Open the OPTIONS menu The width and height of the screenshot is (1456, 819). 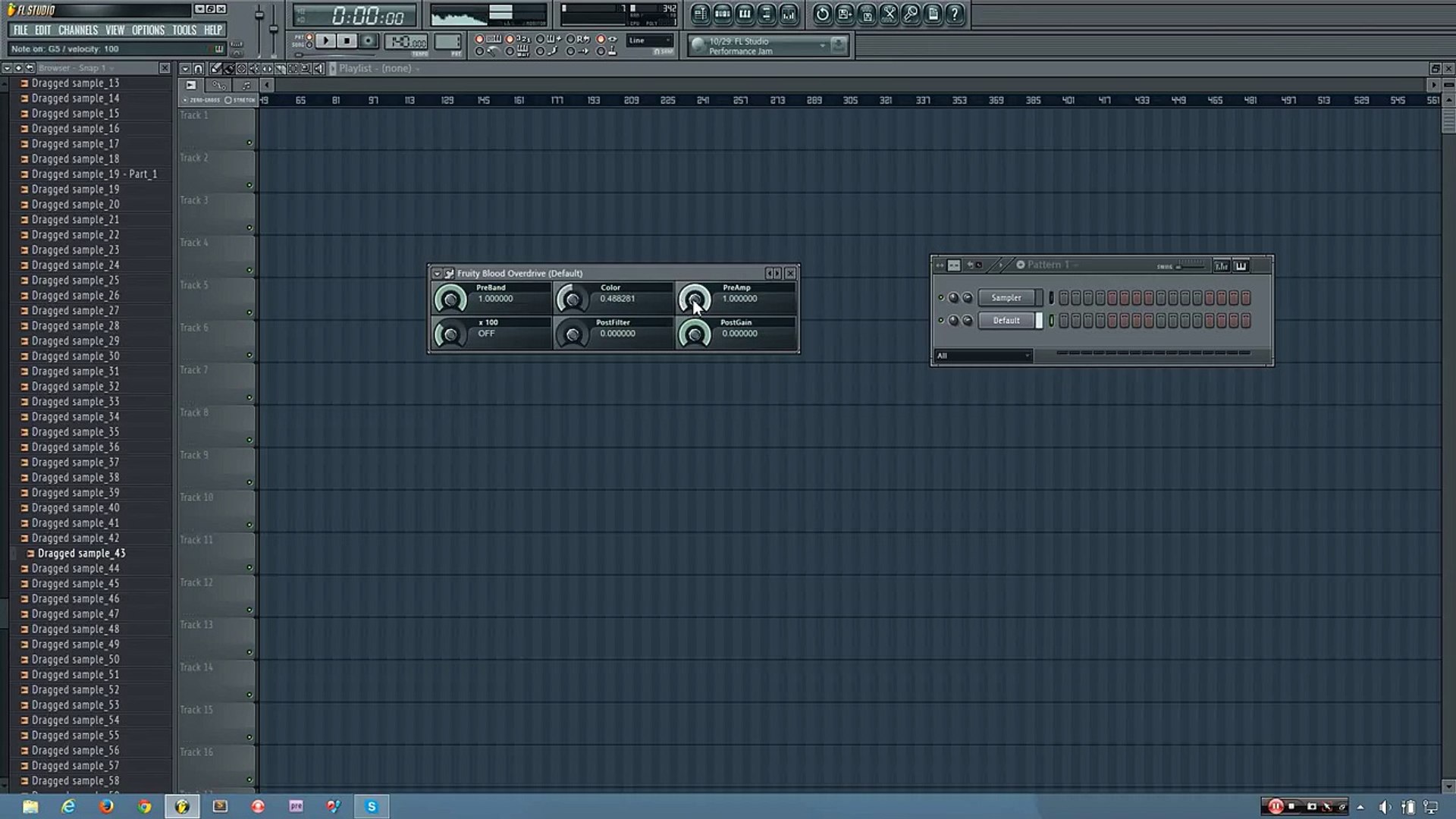coord(148,30)
